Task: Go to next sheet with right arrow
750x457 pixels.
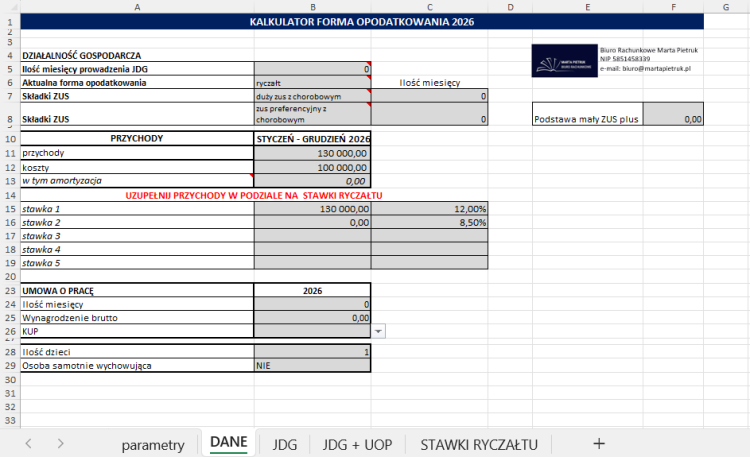Action: pyautogui.click(x=60, y=444)
